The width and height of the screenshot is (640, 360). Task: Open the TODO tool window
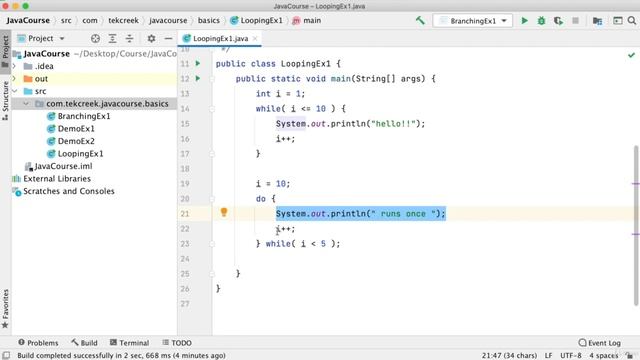(x=177, y=343)
